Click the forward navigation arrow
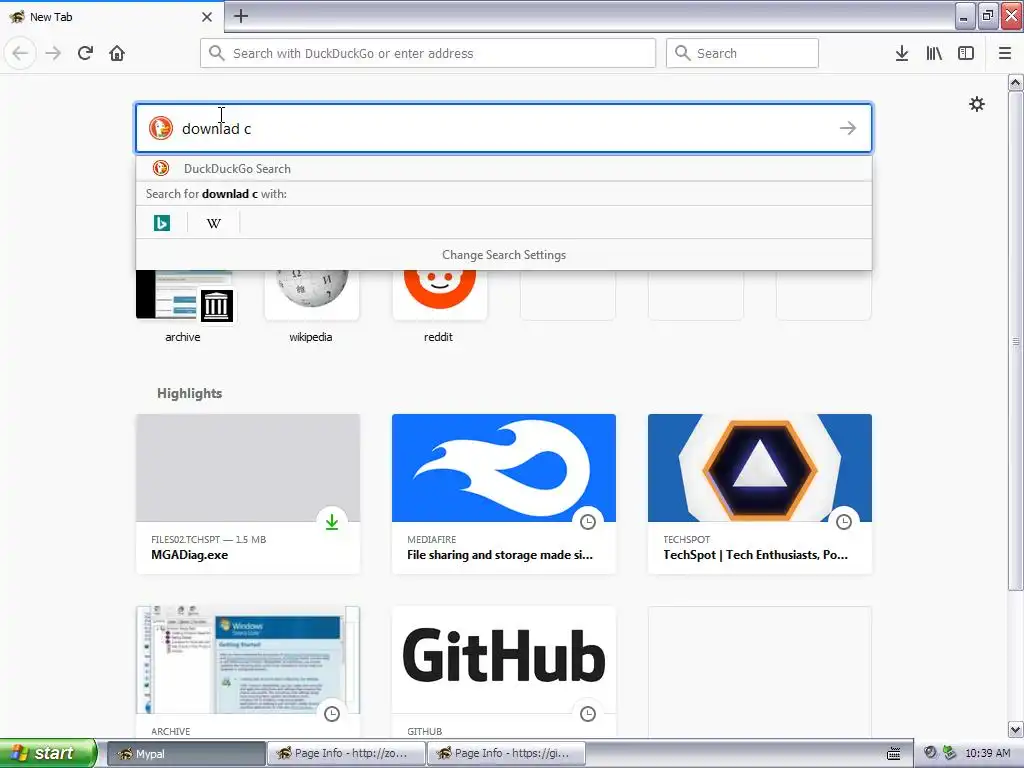 (x=53, y=53)
